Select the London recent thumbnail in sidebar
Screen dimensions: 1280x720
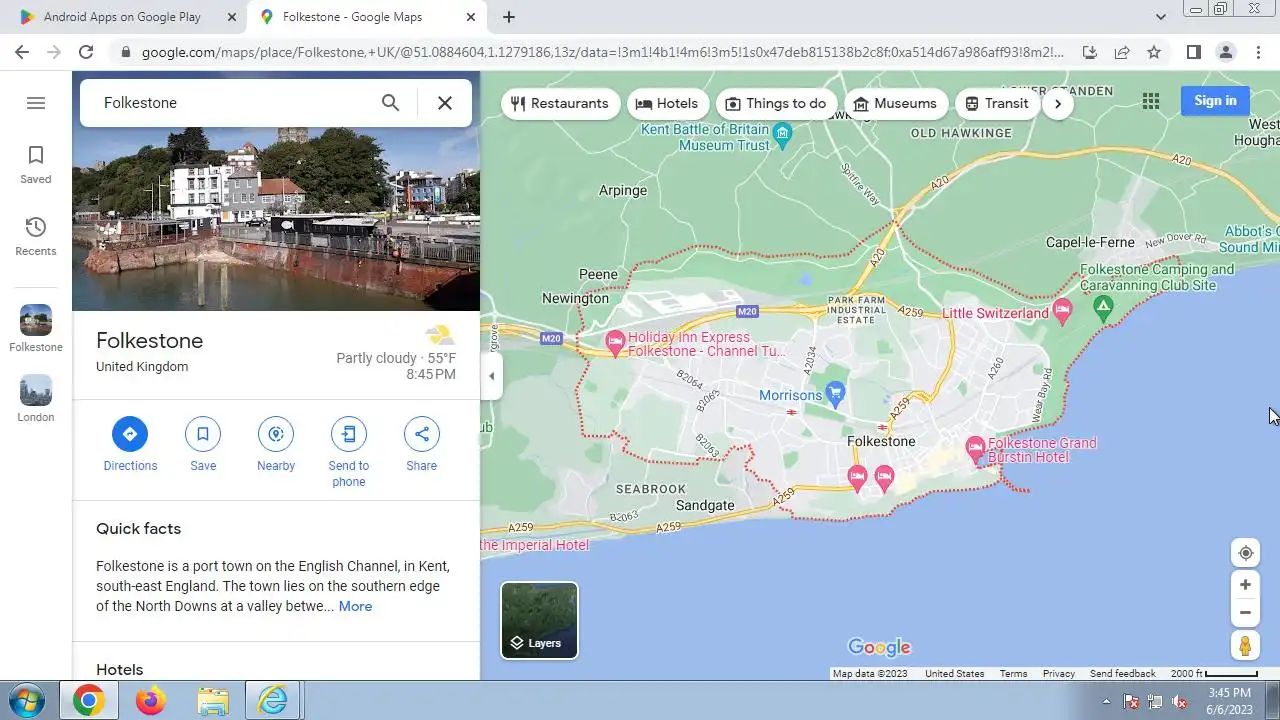(36, 399)
